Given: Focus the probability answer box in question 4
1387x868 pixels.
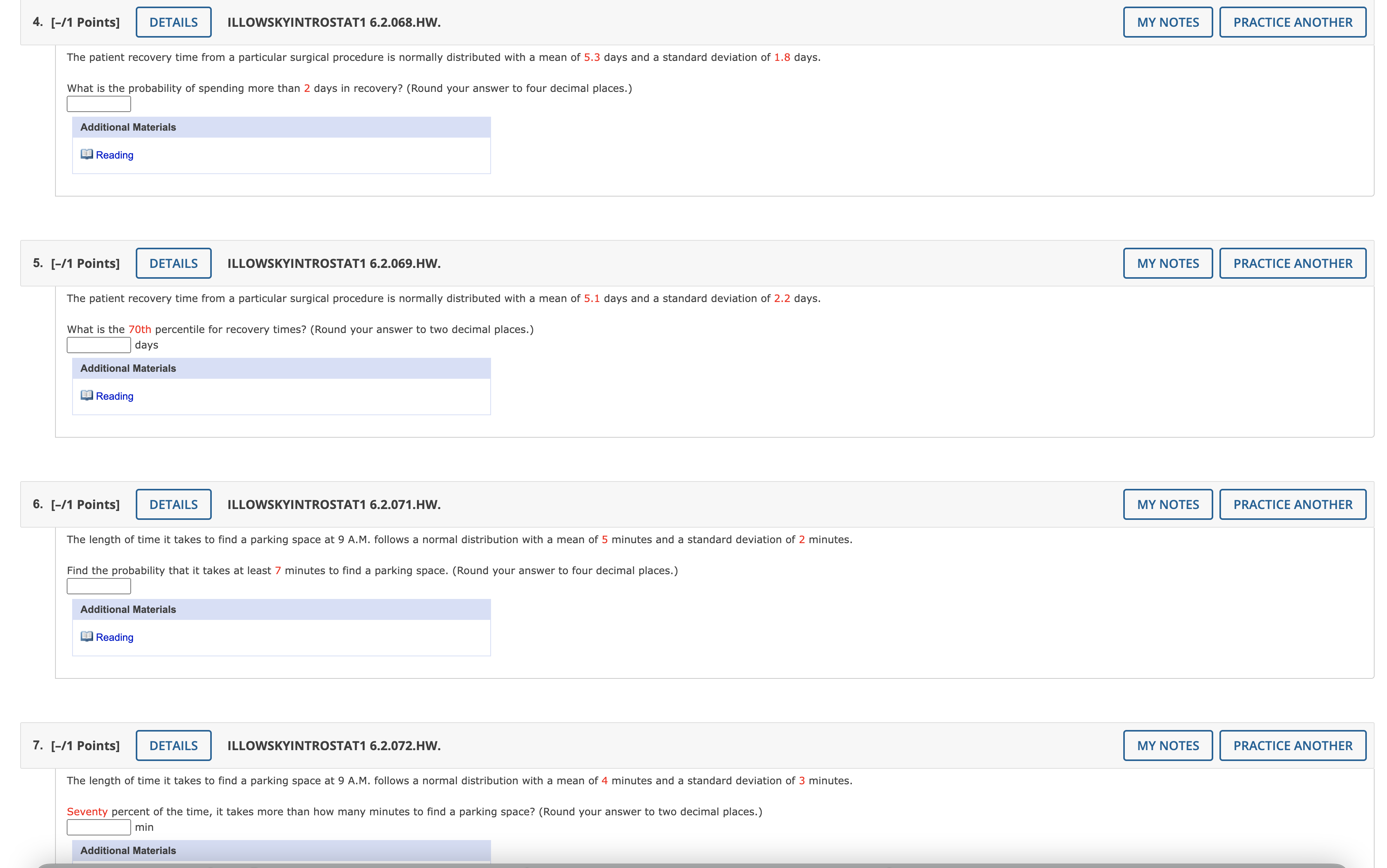Looking at the screenshot, I should click(x=99, y=104).
